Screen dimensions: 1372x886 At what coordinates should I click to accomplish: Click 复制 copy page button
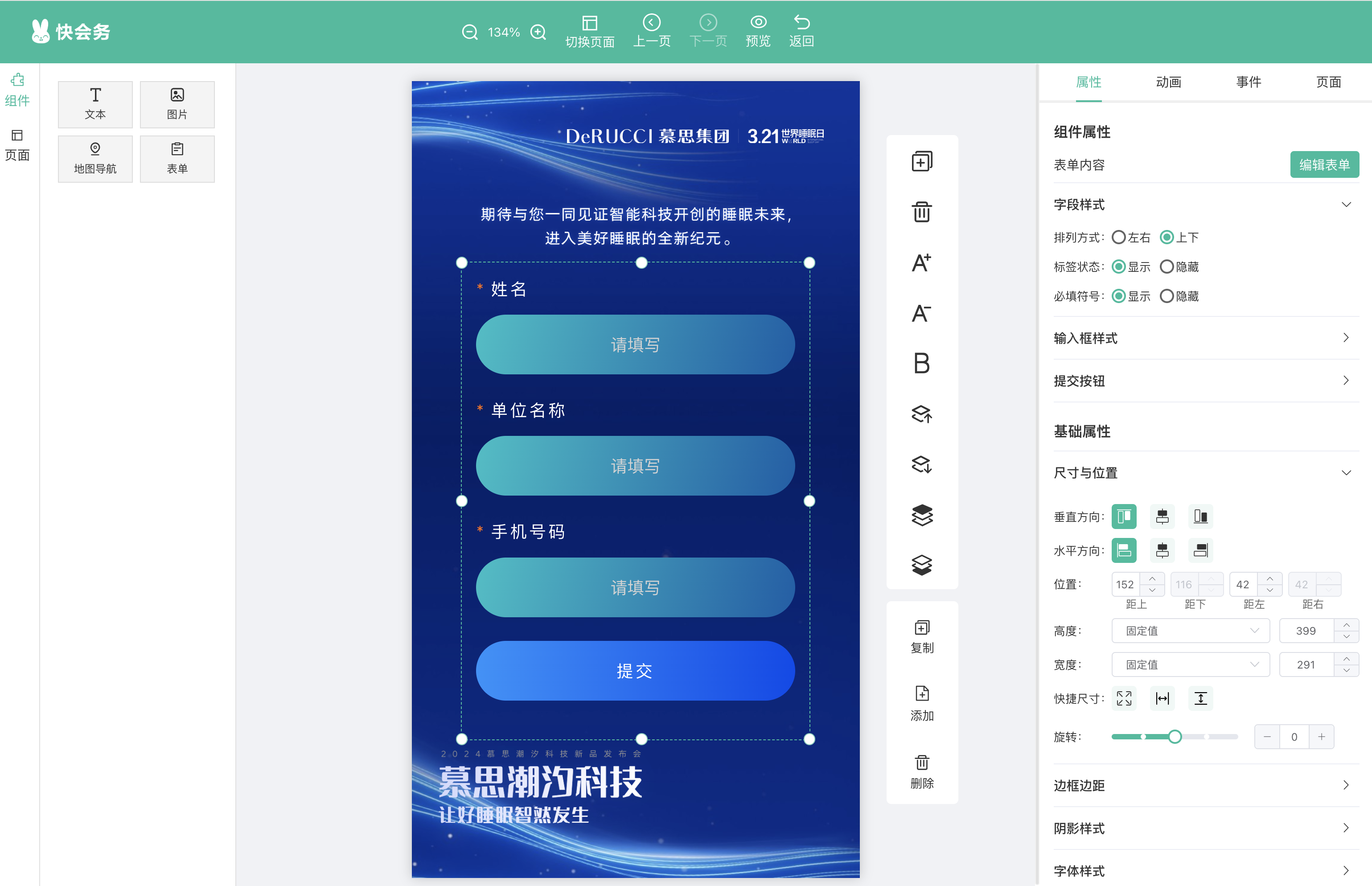tap(921, 636)
